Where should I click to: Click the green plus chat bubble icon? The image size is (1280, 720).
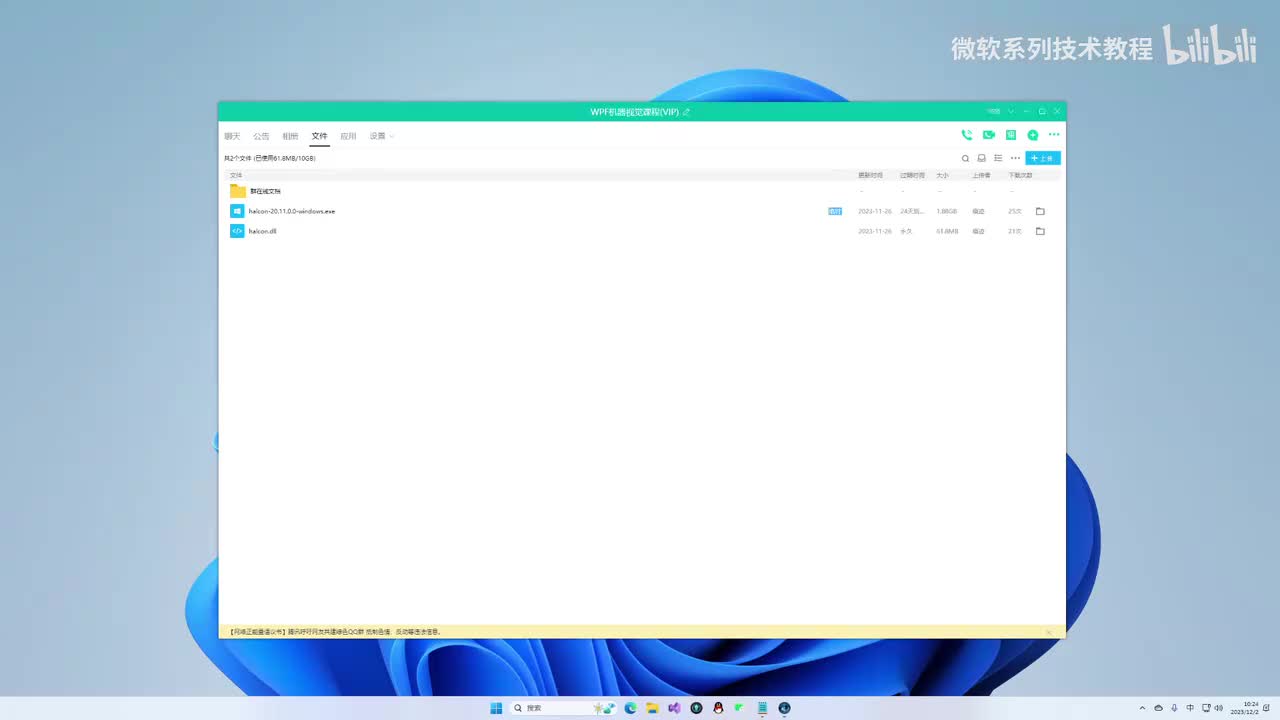1033,135
